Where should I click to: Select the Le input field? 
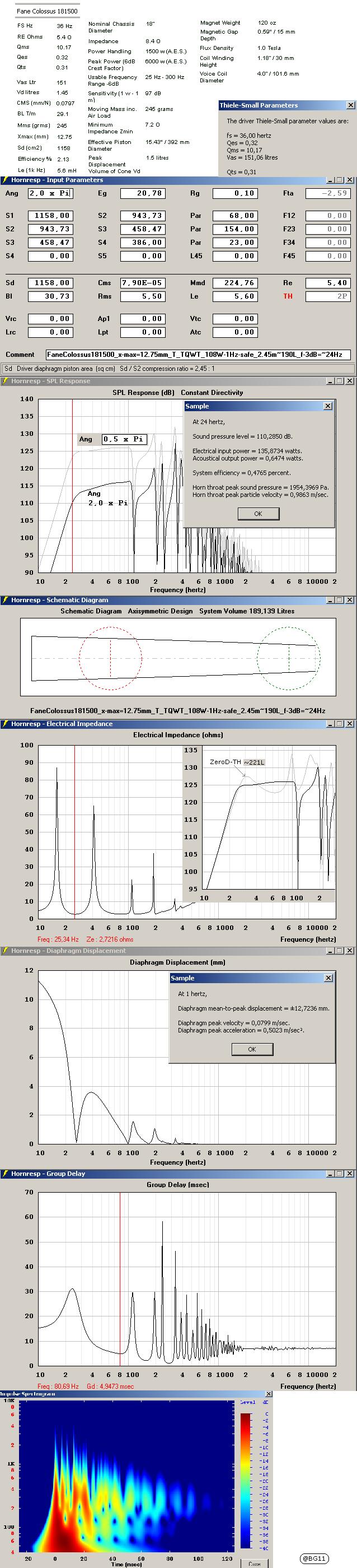point(235,296)
